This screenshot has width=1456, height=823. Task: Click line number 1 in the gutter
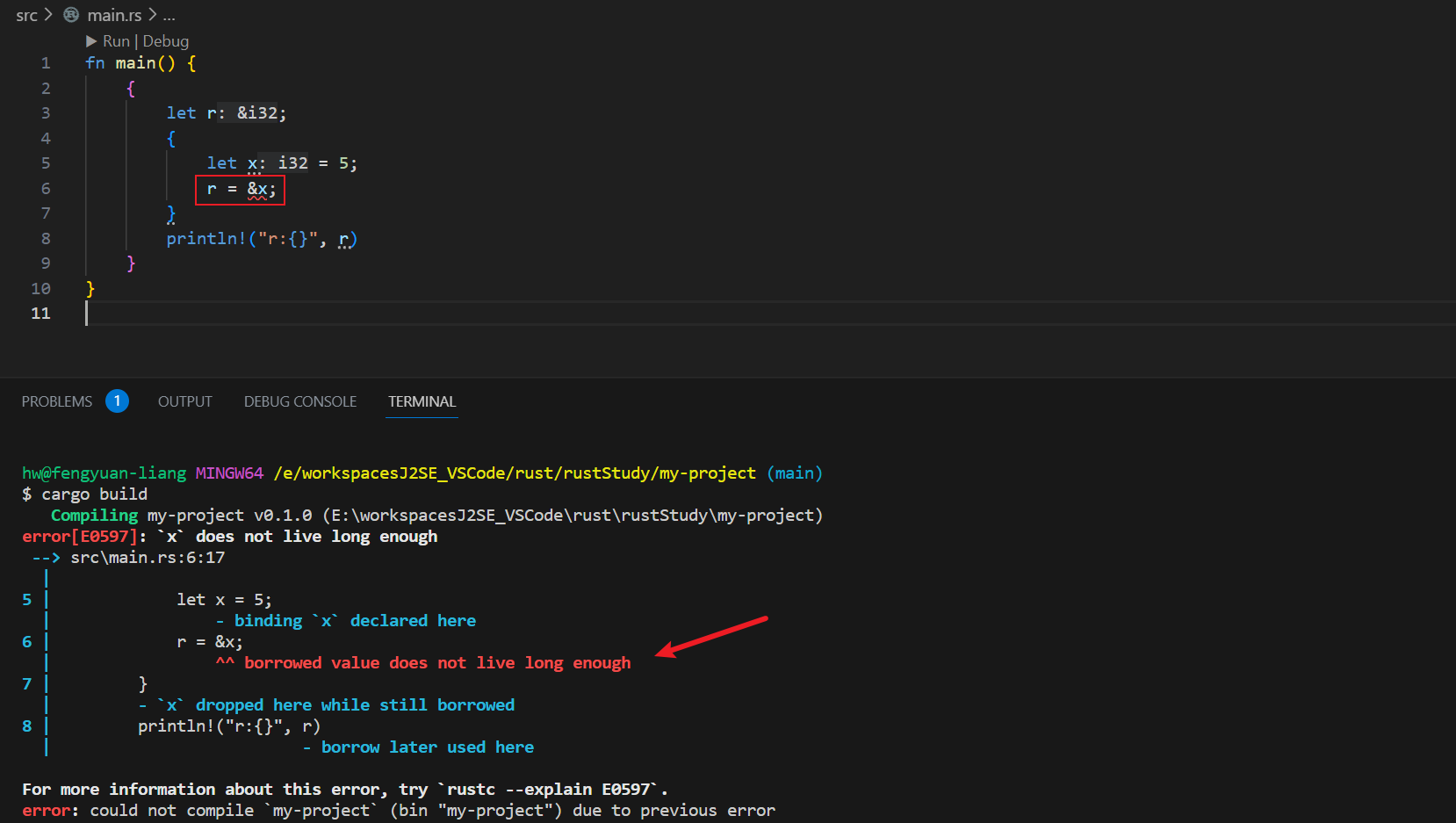(46, 63)
